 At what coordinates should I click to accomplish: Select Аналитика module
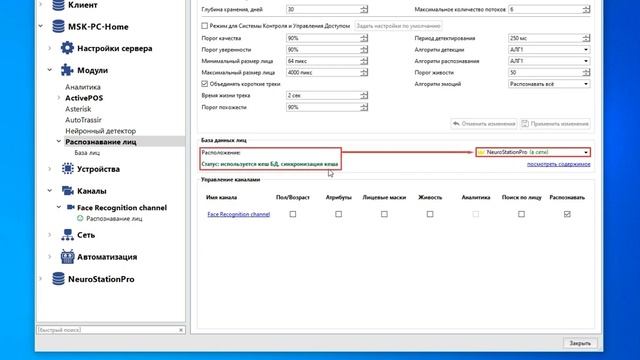coord(83,87)
